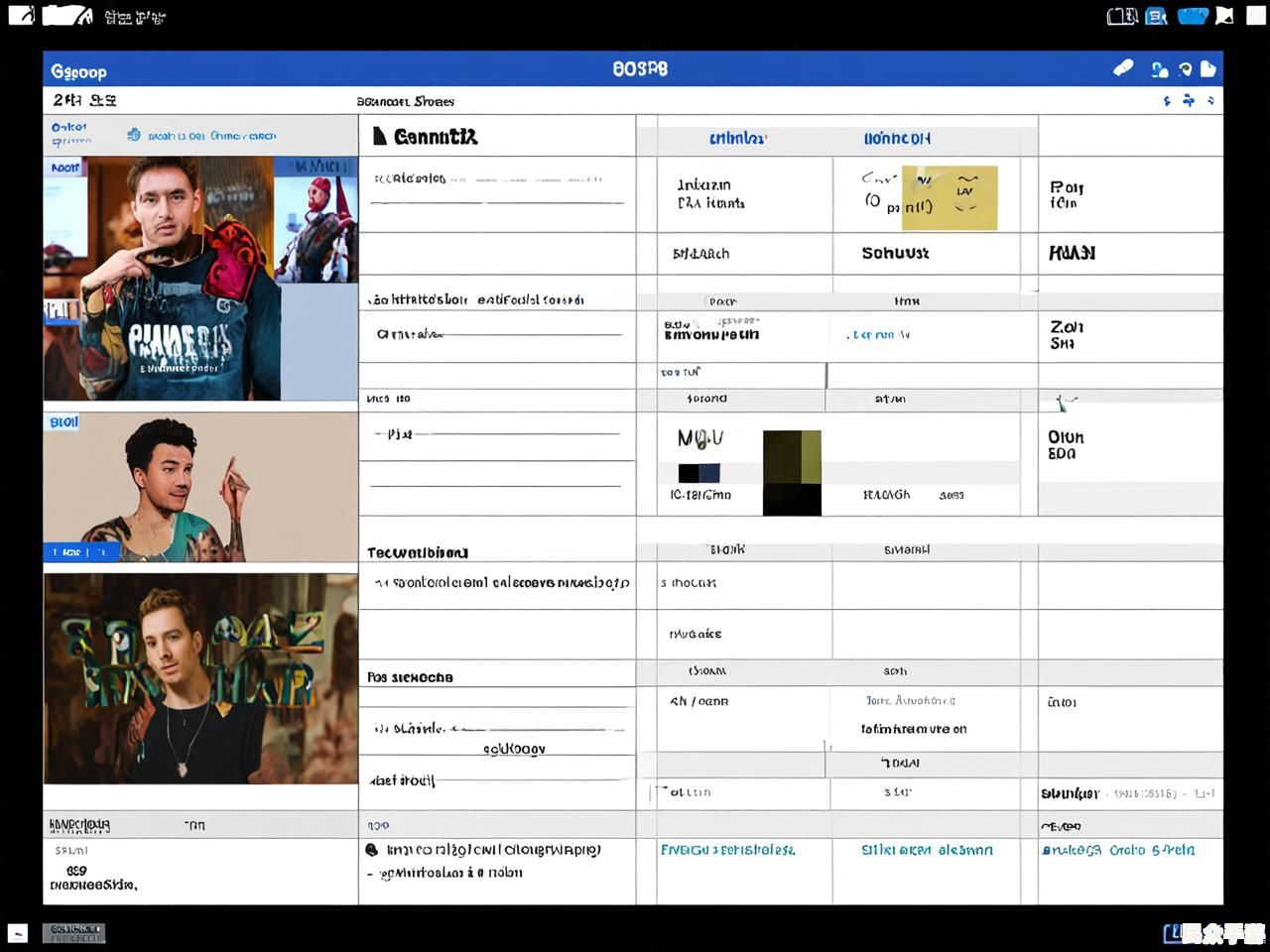
Task: Click the small blue icon beside the Onkot link text
Action: [134, 135]
